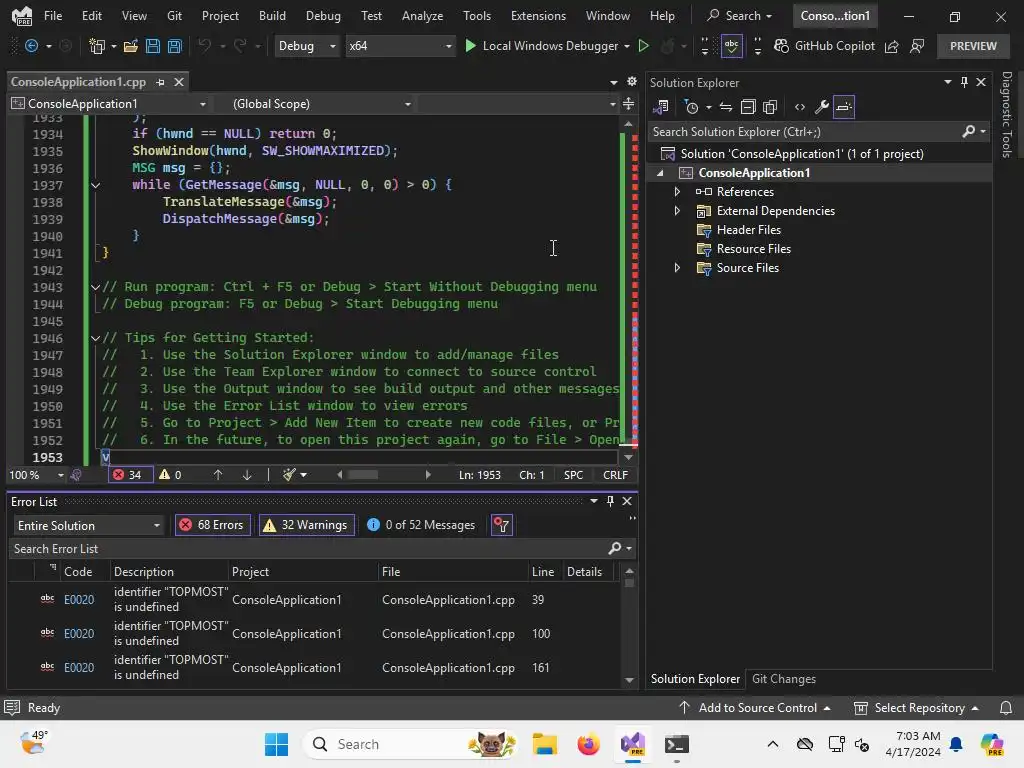Click the Search Solution Explorer field
Viewport: 1024px width, 768px height.
tap(807, 132)
